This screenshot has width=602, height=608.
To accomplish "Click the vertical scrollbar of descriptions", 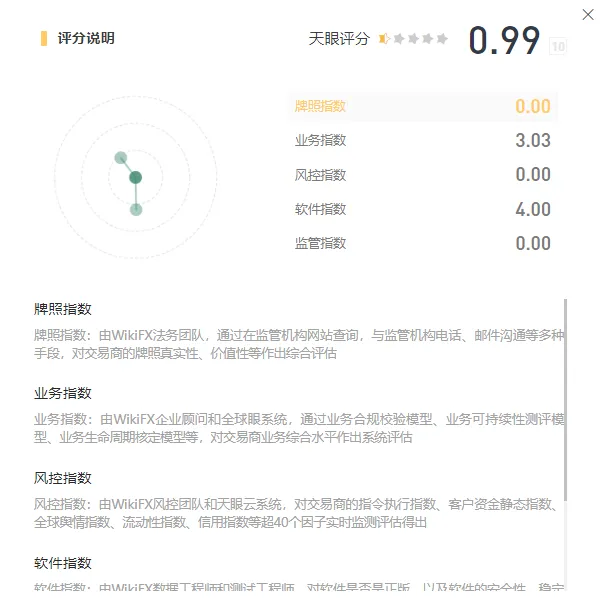I will 565,399.
